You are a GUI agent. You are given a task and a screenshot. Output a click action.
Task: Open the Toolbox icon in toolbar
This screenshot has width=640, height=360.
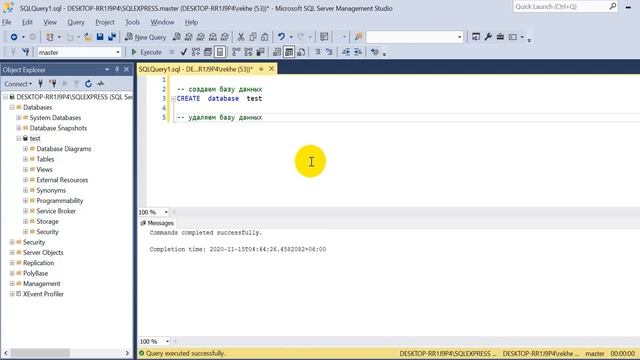500,37
